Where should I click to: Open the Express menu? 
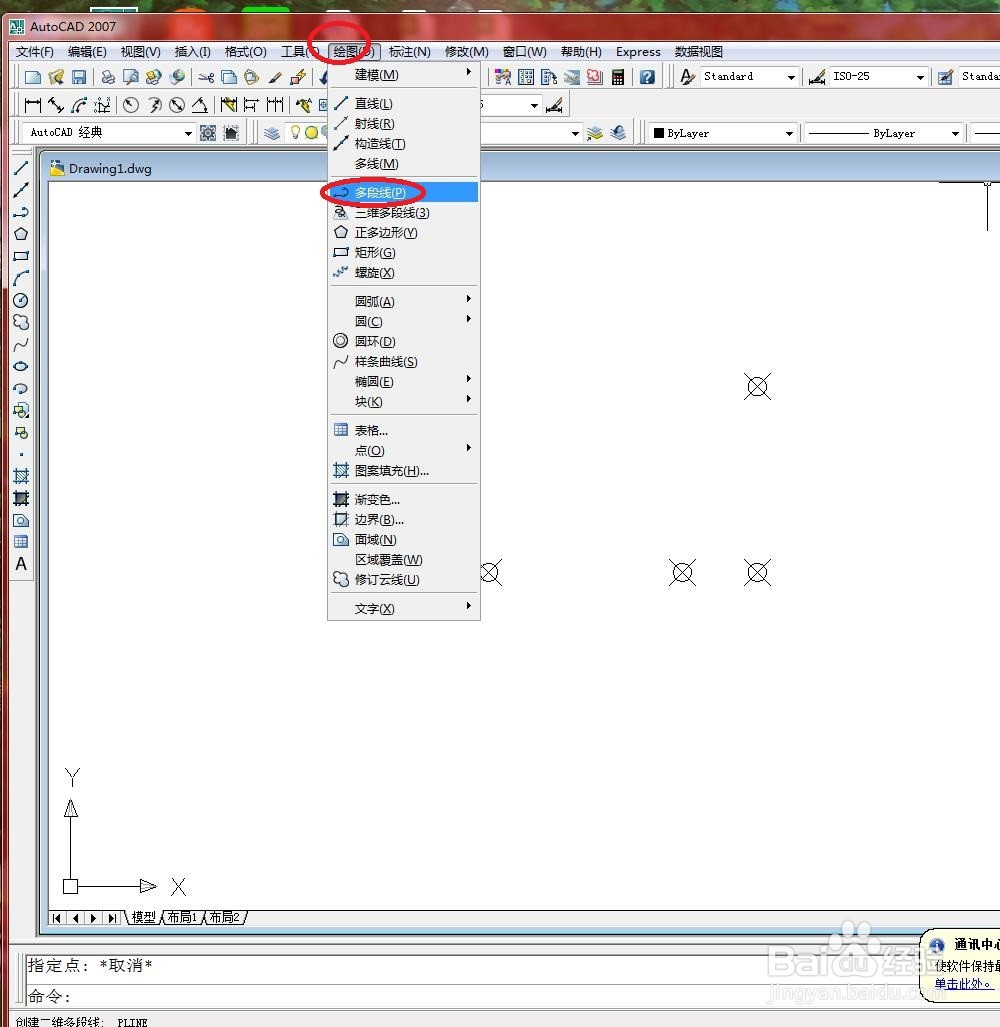pos(638,52)
